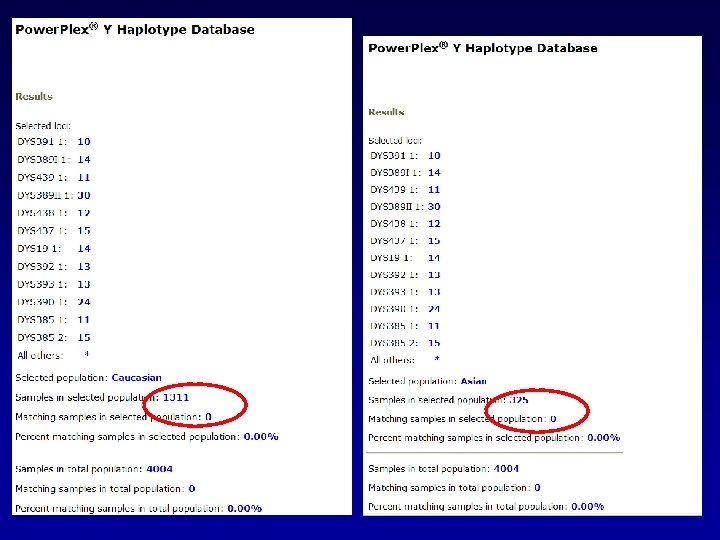Select the DYS390 value 24 in the Asian panel
This screenshot has width=720, height=540.
coord(434,309)
